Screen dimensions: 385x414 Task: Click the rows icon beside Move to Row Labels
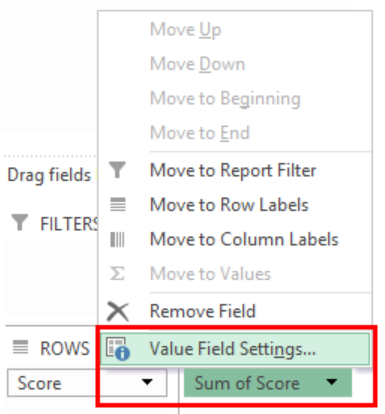(x=118, y=204)
